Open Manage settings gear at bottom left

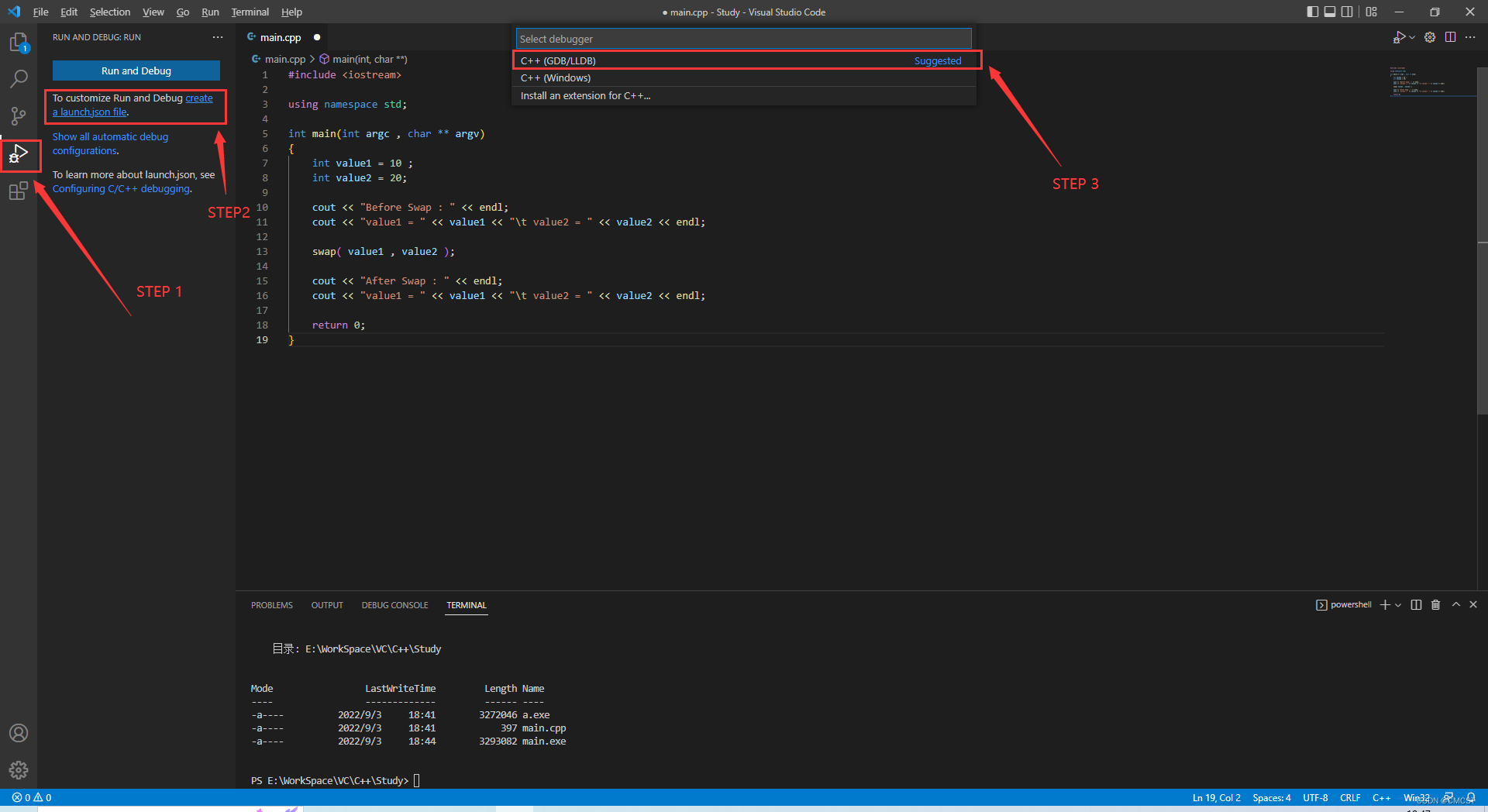click(19, 770)
